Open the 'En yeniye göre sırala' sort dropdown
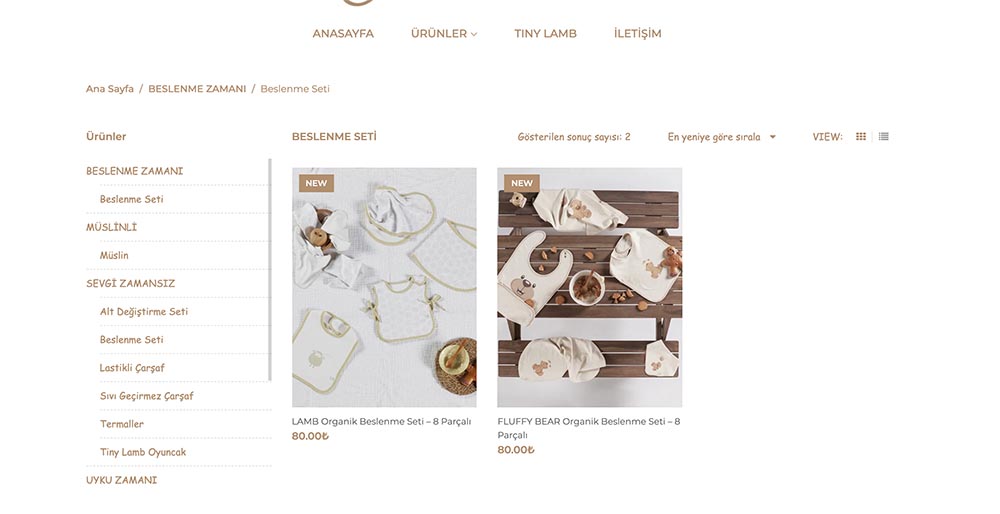The height and width of the screenshot is (514, 1000). coord(721,136)
